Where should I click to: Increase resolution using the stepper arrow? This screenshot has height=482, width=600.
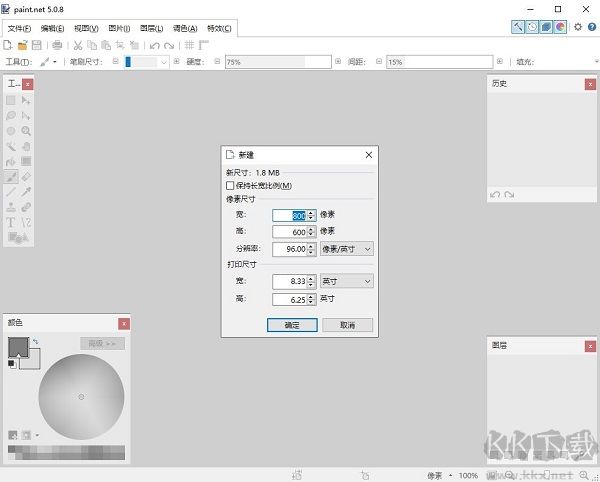[311, 246]
